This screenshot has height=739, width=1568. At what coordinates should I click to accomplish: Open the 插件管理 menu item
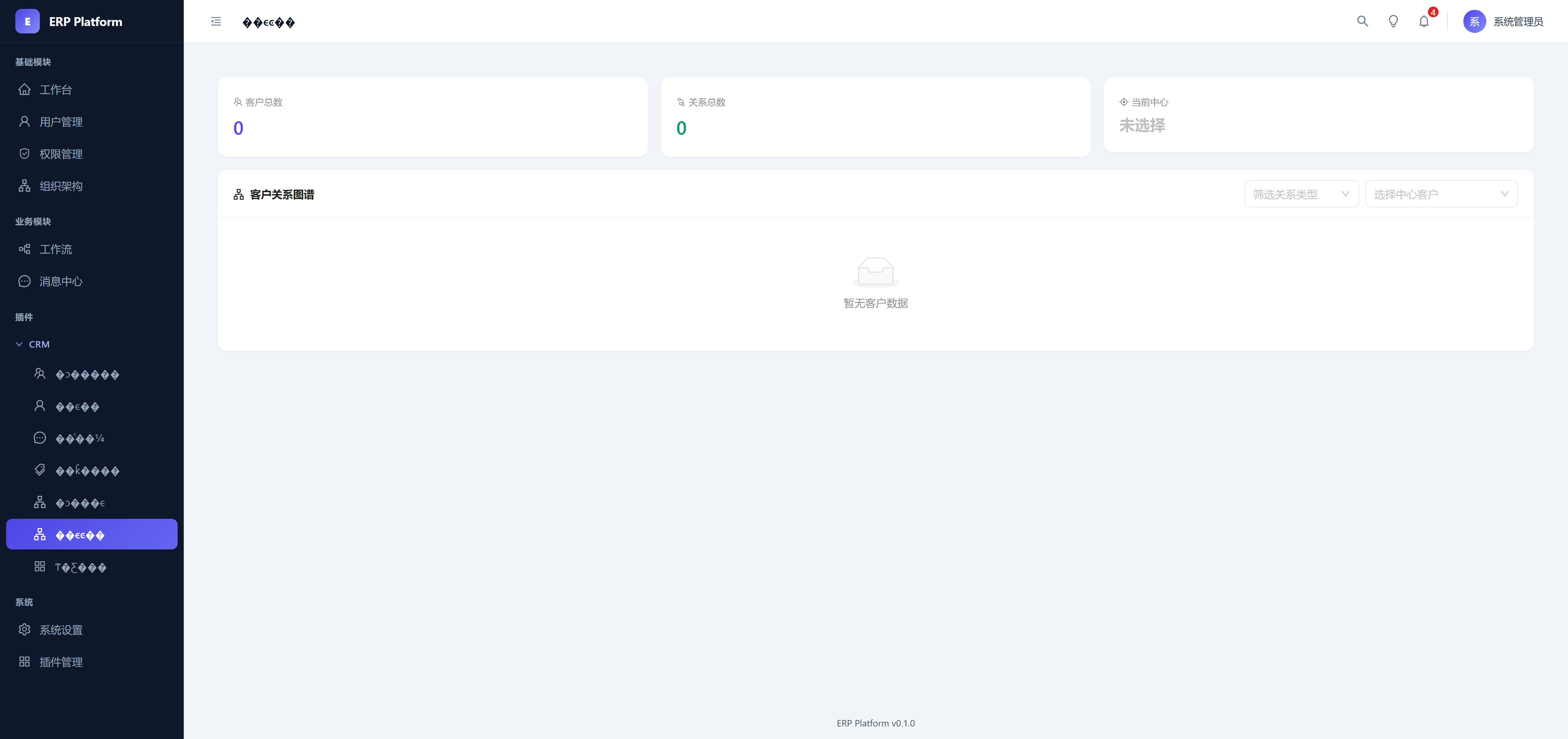click(x=61, y=662)
